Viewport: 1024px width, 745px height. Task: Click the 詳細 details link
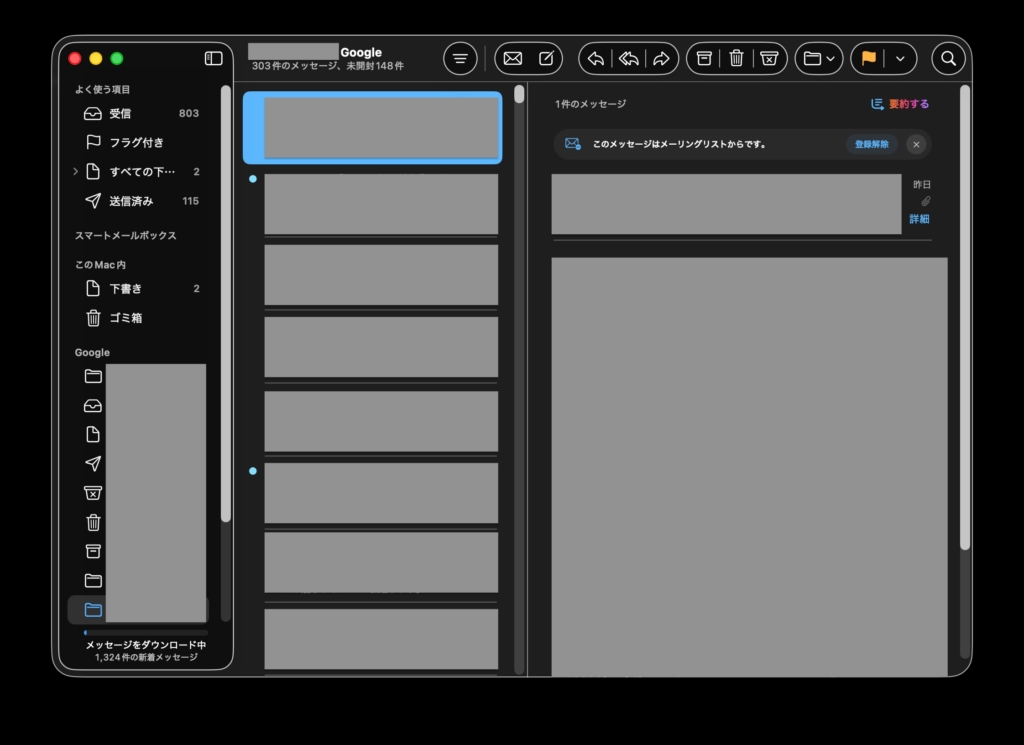click(919, 219)
